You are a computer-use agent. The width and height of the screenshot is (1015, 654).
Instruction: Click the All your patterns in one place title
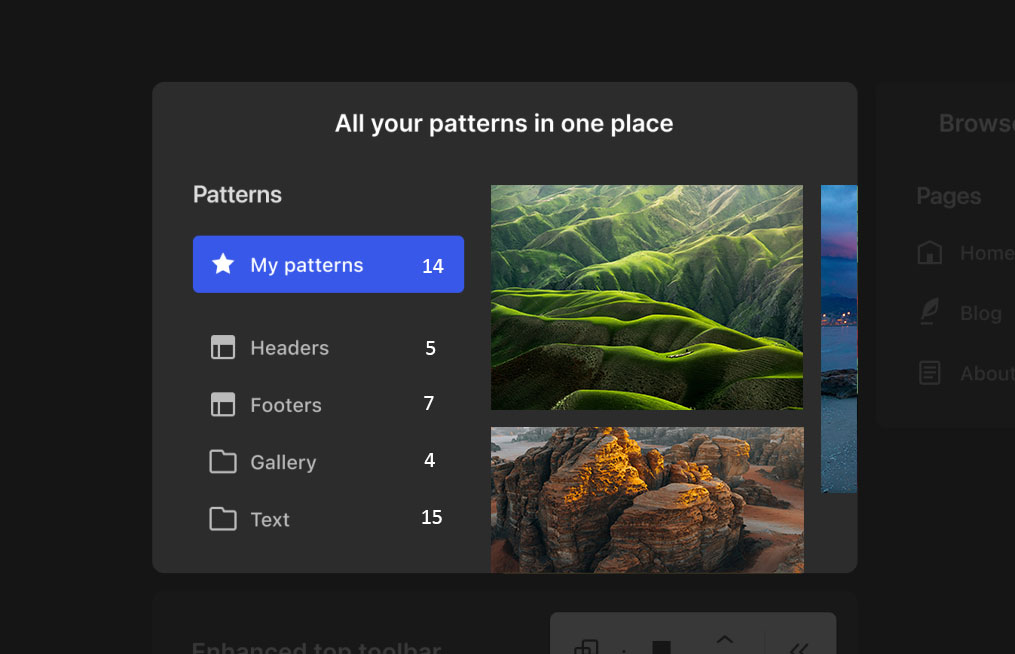point(504,124)
